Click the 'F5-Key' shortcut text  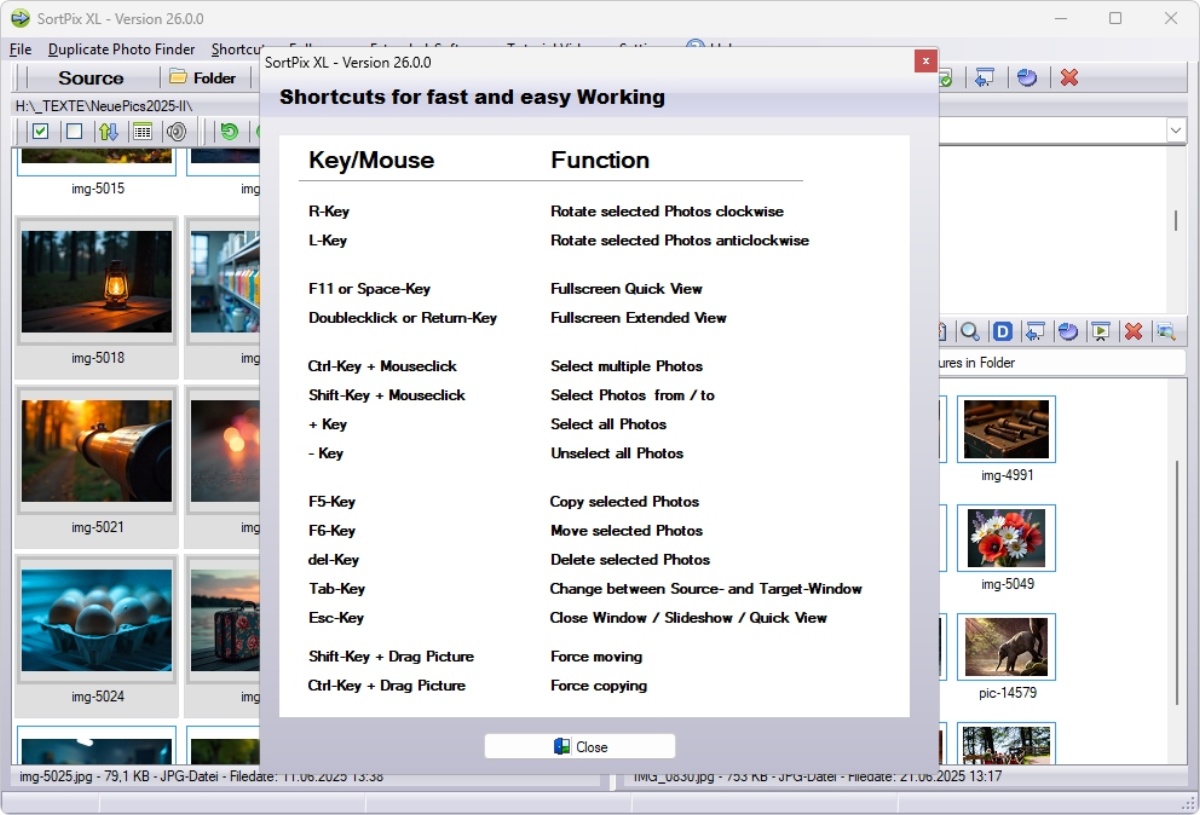coord(332,501)
